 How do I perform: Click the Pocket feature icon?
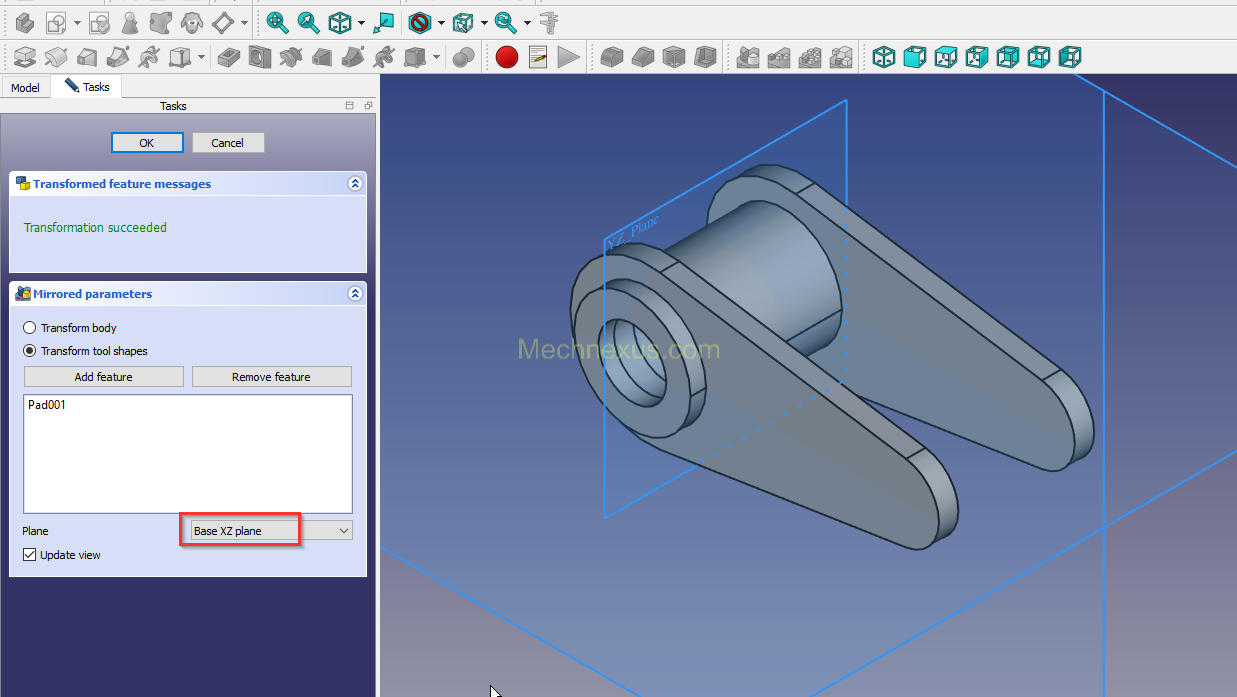tap(228, 57)
